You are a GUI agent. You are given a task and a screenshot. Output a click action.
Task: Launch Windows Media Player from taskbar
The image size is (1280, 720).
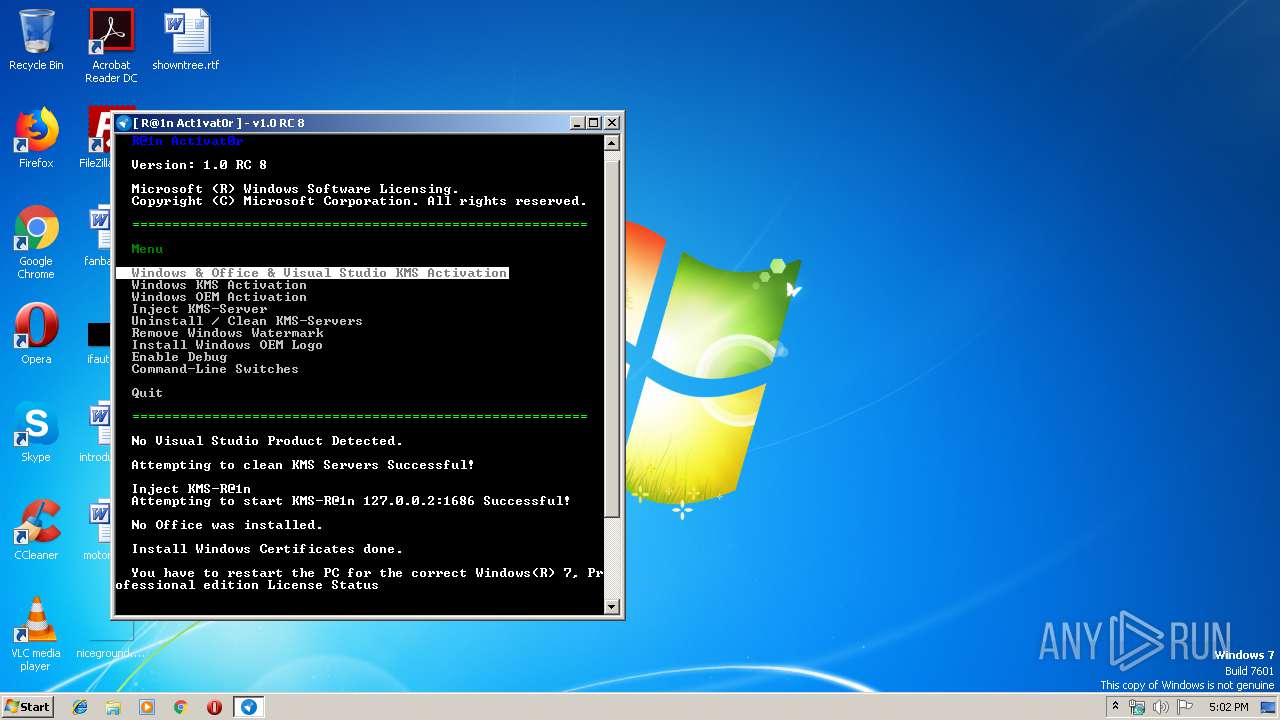point(147,707)
